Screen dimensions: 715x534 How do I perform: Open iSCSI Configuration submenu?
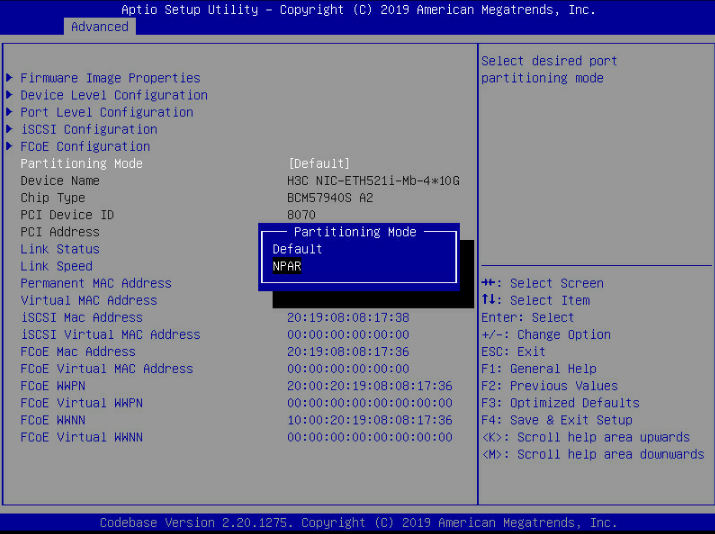(x=89, y=129)
